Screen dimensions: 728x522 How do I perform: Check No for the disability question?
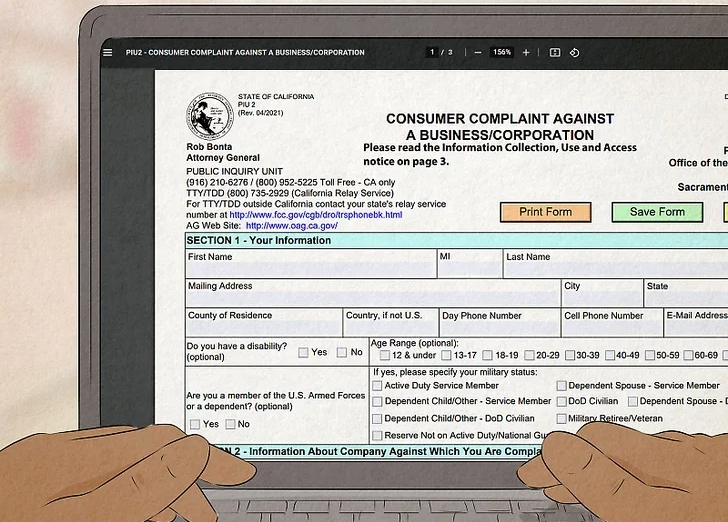(342, 352)
